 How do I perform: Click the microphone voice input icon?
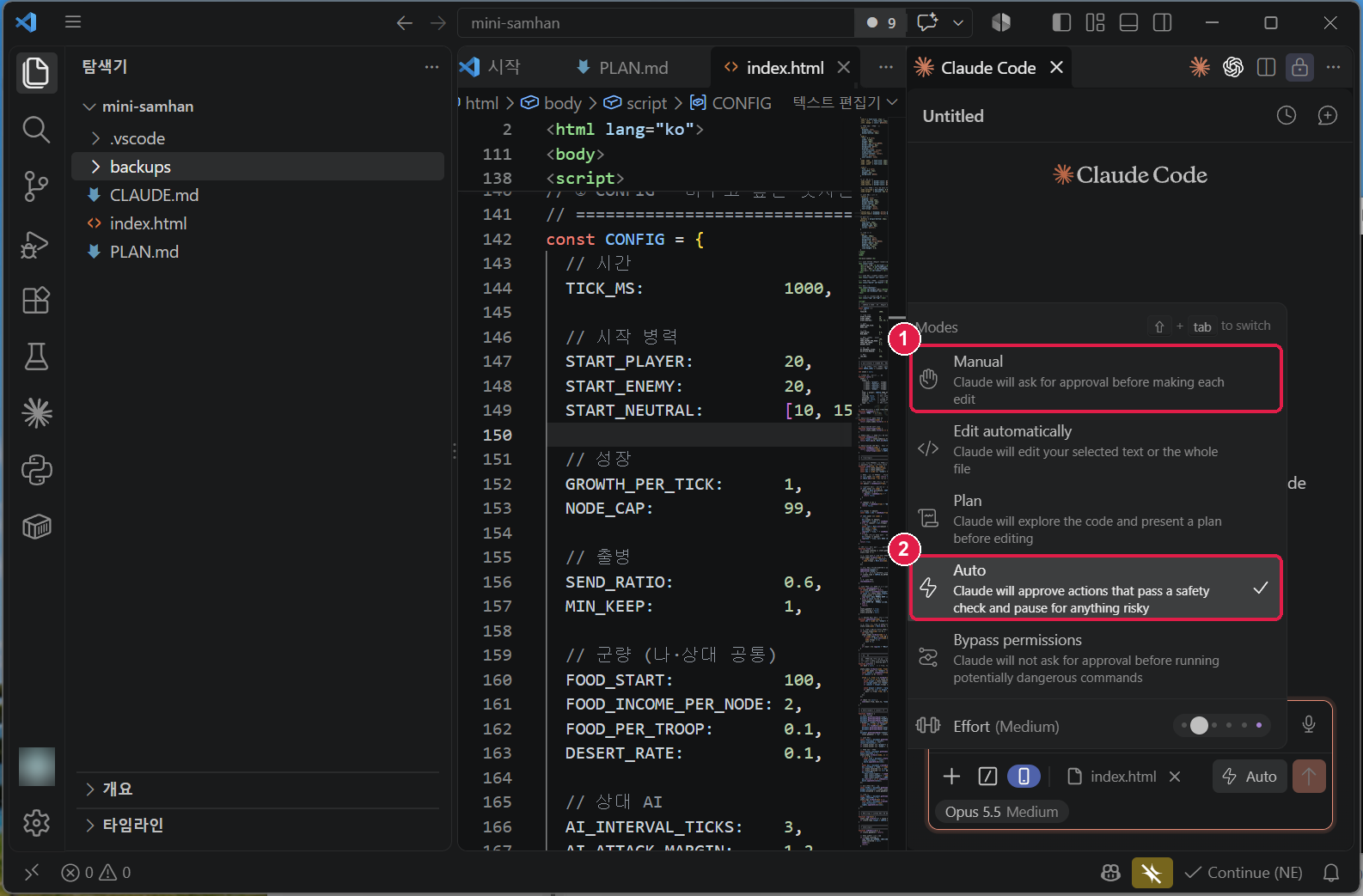pos(1308,724)
